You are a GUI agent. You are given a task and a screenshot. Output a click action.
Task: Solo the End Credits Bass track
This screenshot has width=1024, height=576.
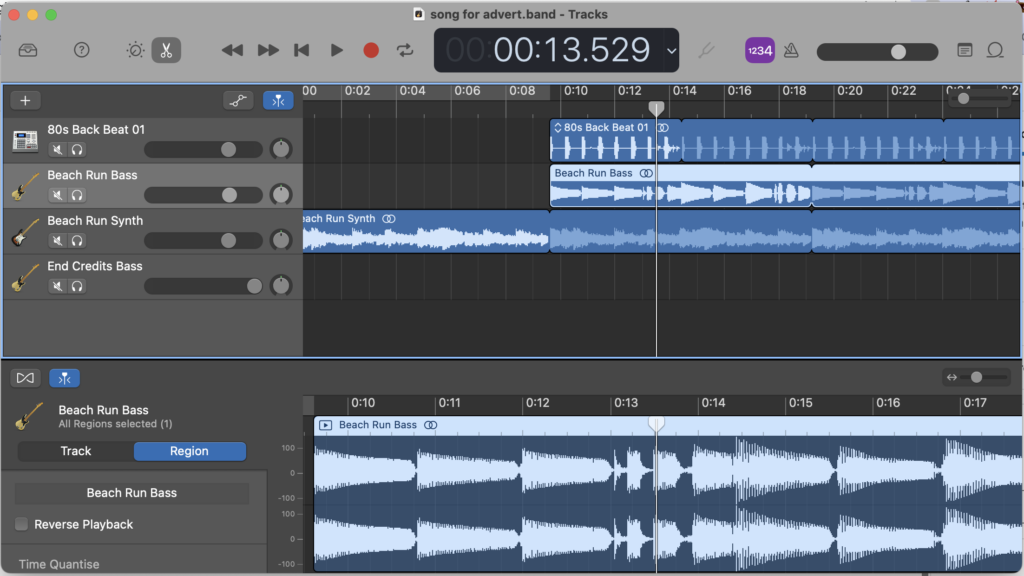tap(77, 286)
